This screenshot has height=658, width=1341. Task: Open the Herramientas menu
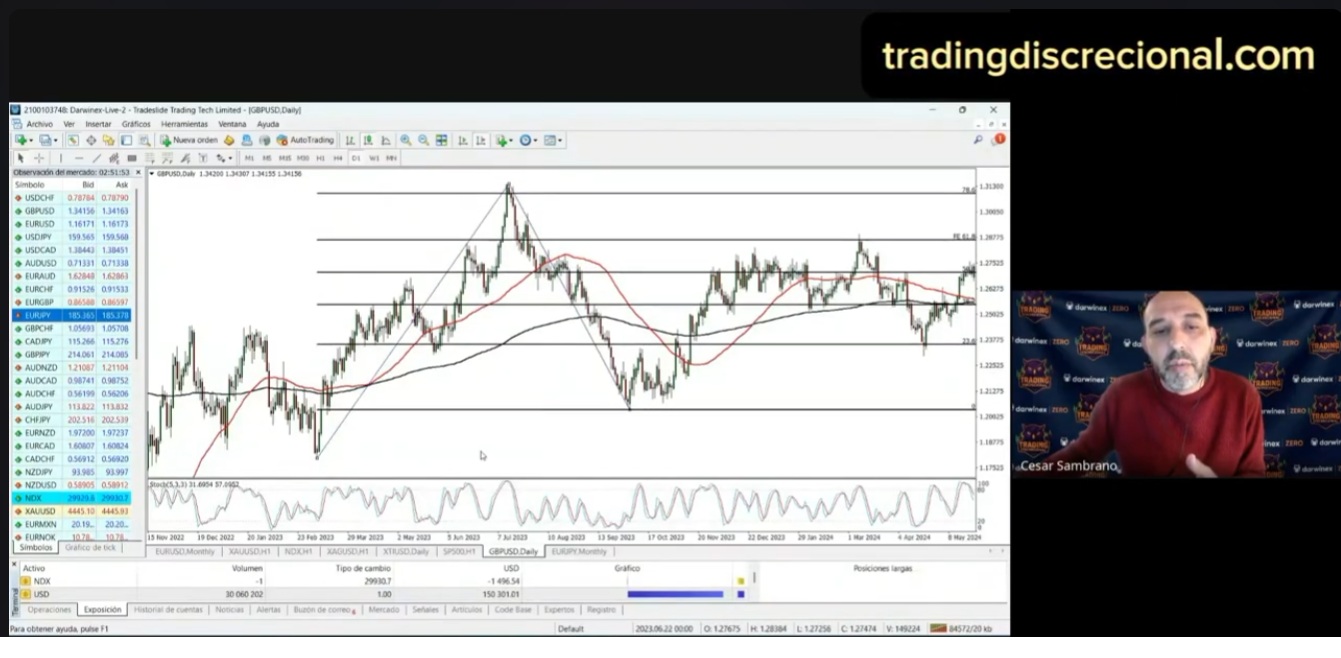184,124
